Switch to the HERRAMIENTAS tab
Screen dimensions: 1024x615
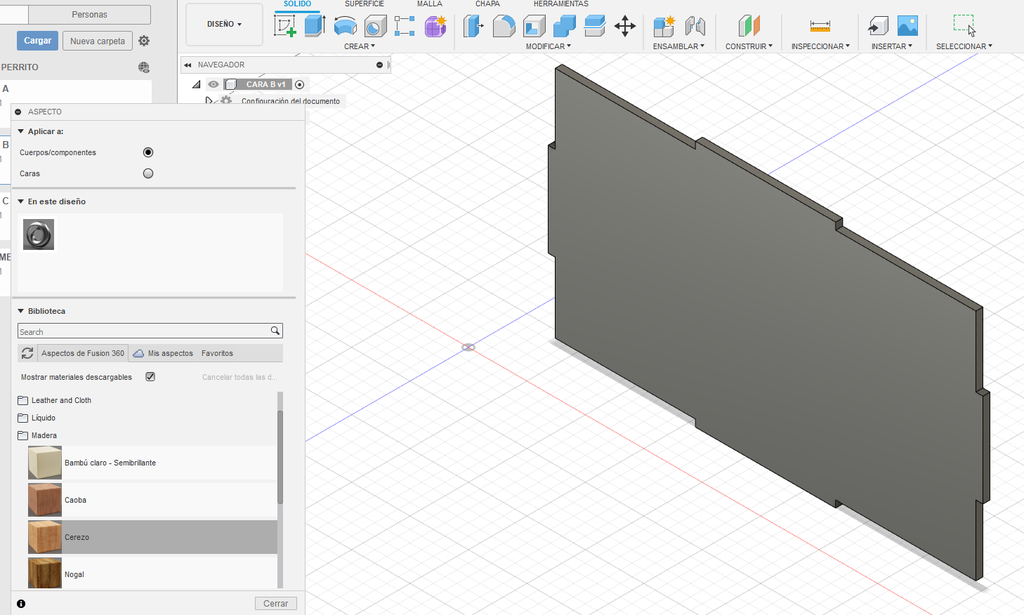pyautogui.click(x=561, y=4)
